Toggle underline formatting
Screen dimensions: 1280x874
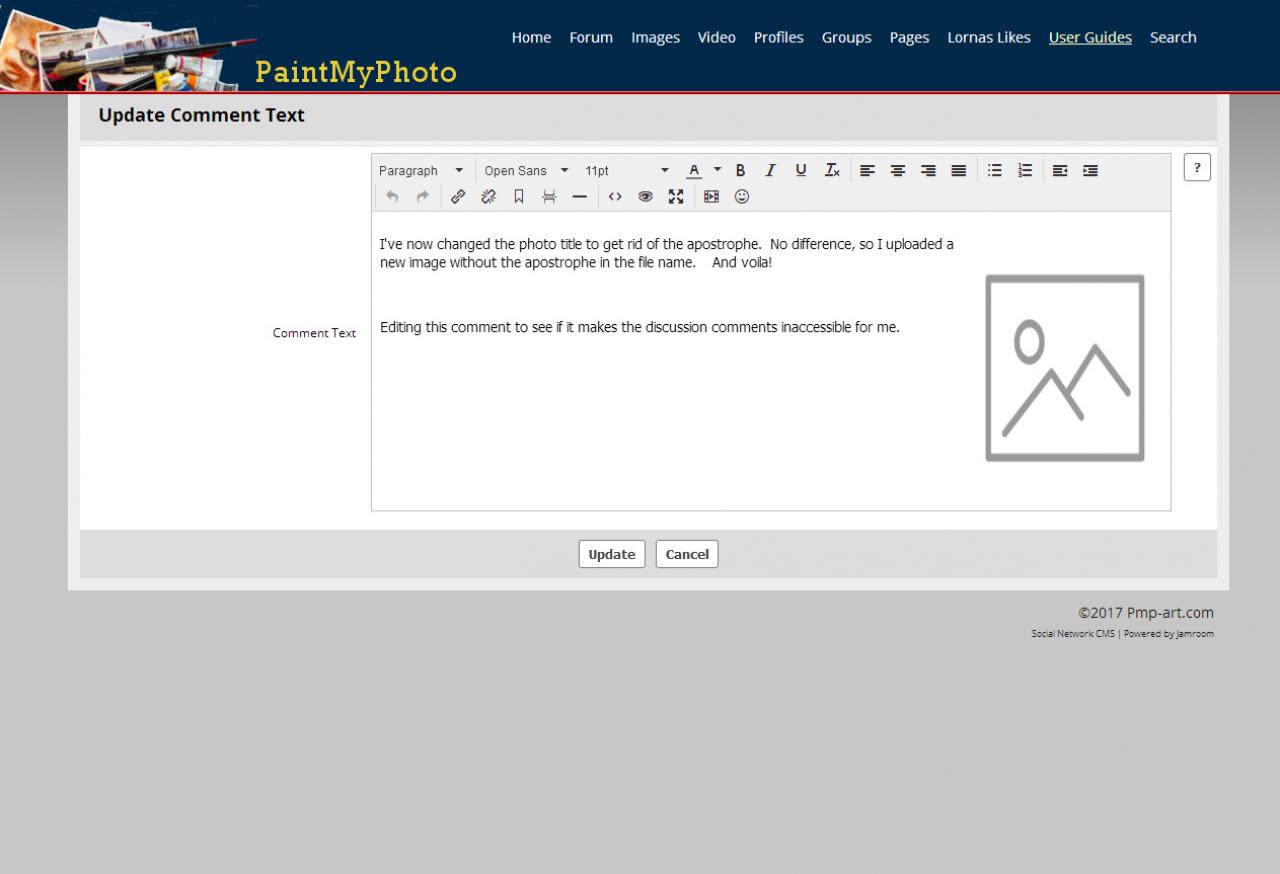coord(801,171)
